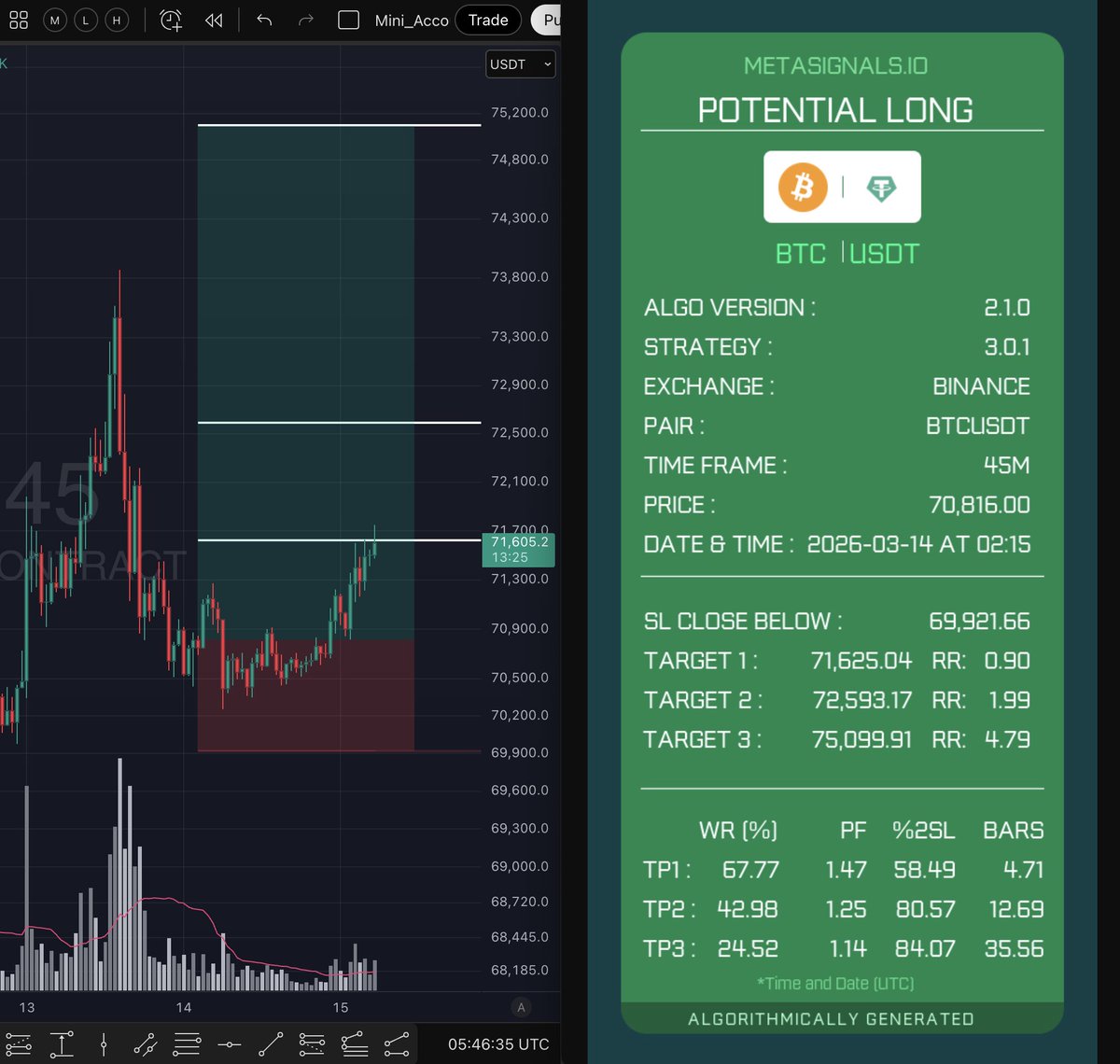
Task: Open the layout grid icon
Action: 18,20
